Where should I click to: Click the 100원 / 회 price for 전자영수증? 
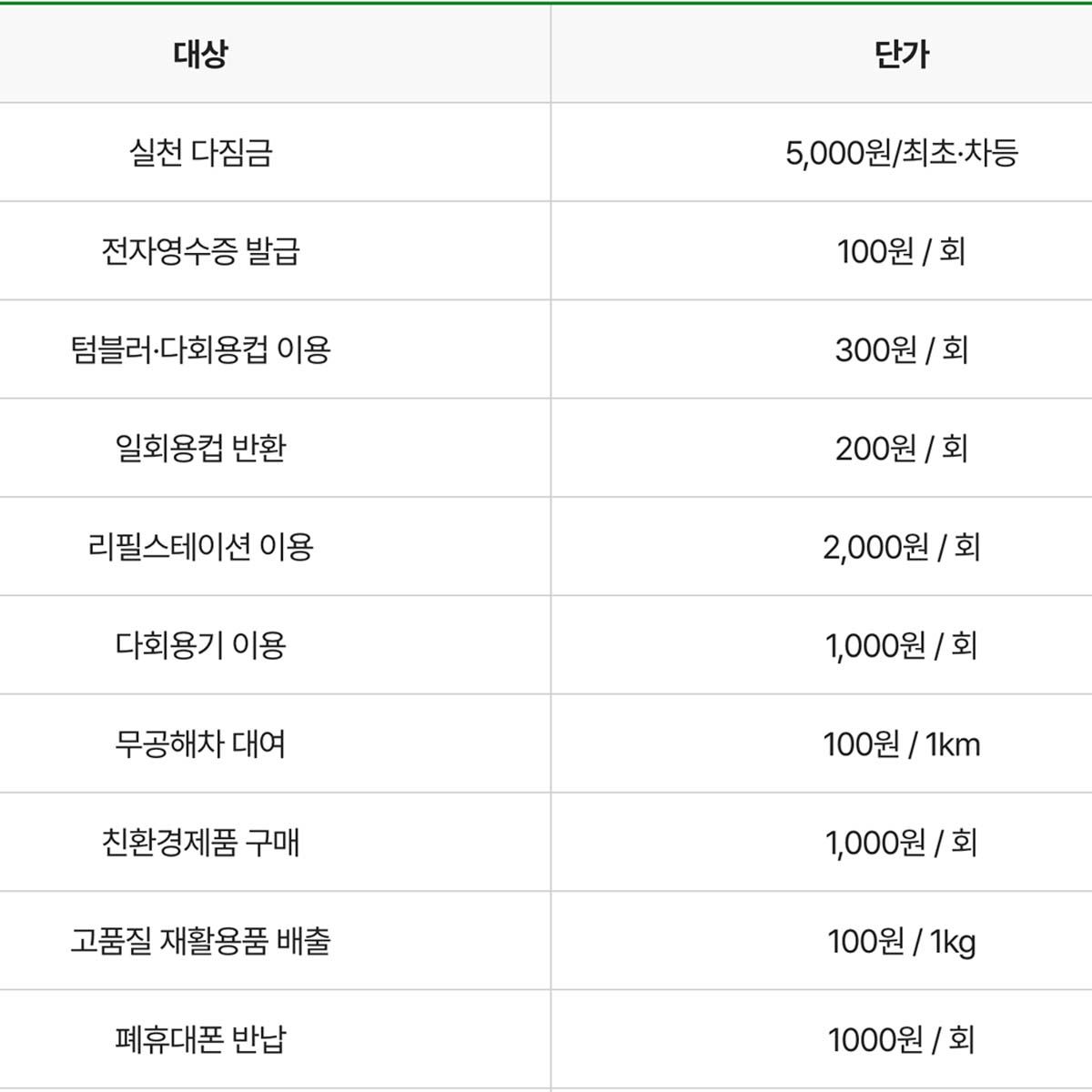[x=902, y=250]
